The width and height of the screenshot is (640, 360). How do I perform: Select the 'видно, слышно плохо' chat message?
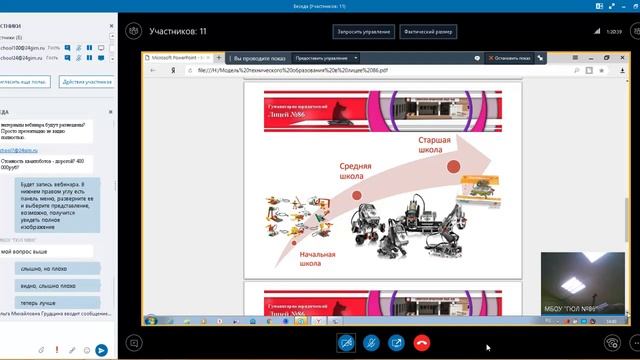point(58,286)
